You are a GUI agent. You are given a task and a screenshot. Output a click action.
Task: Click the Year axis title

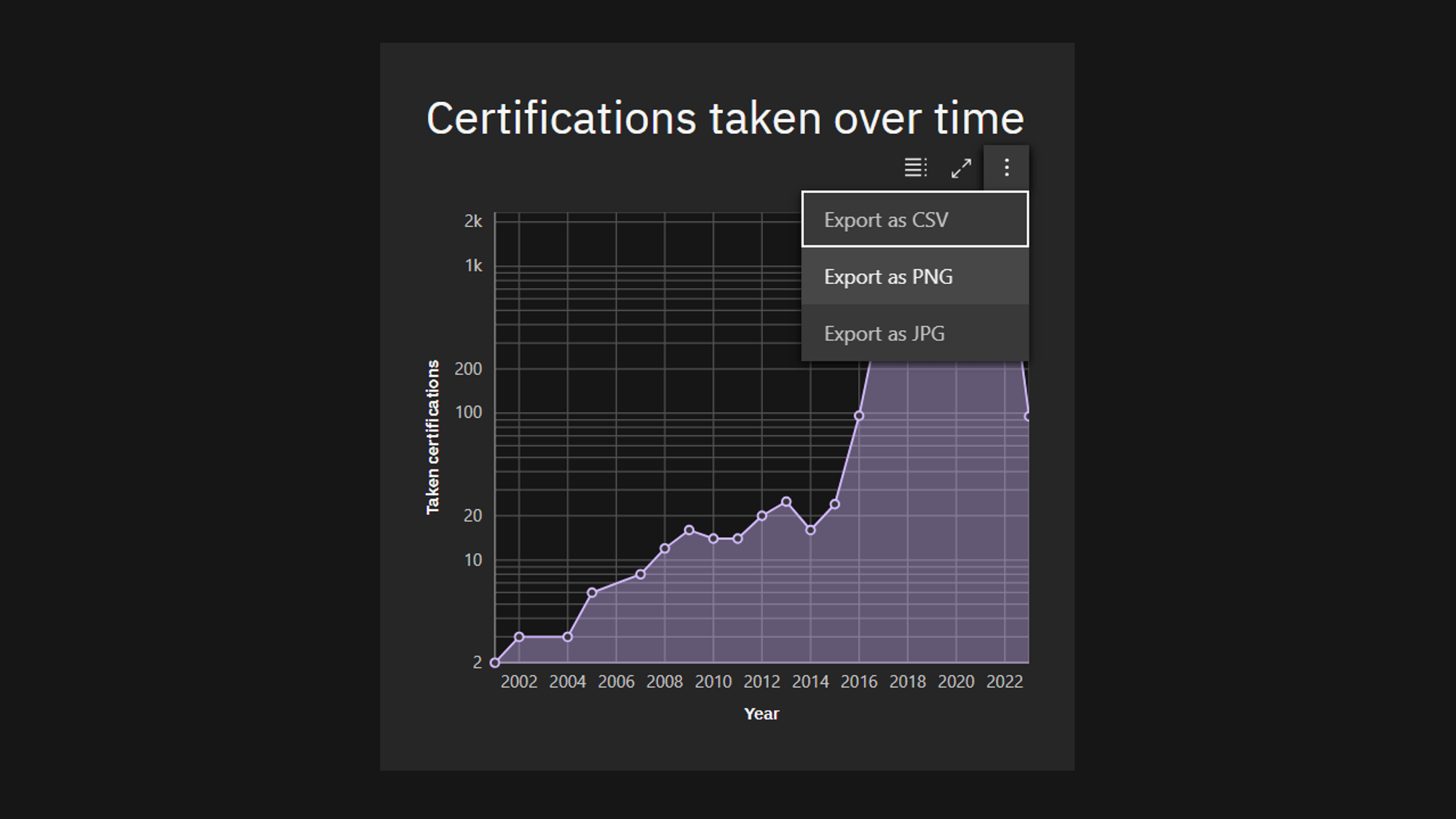[x=761, y=714]
